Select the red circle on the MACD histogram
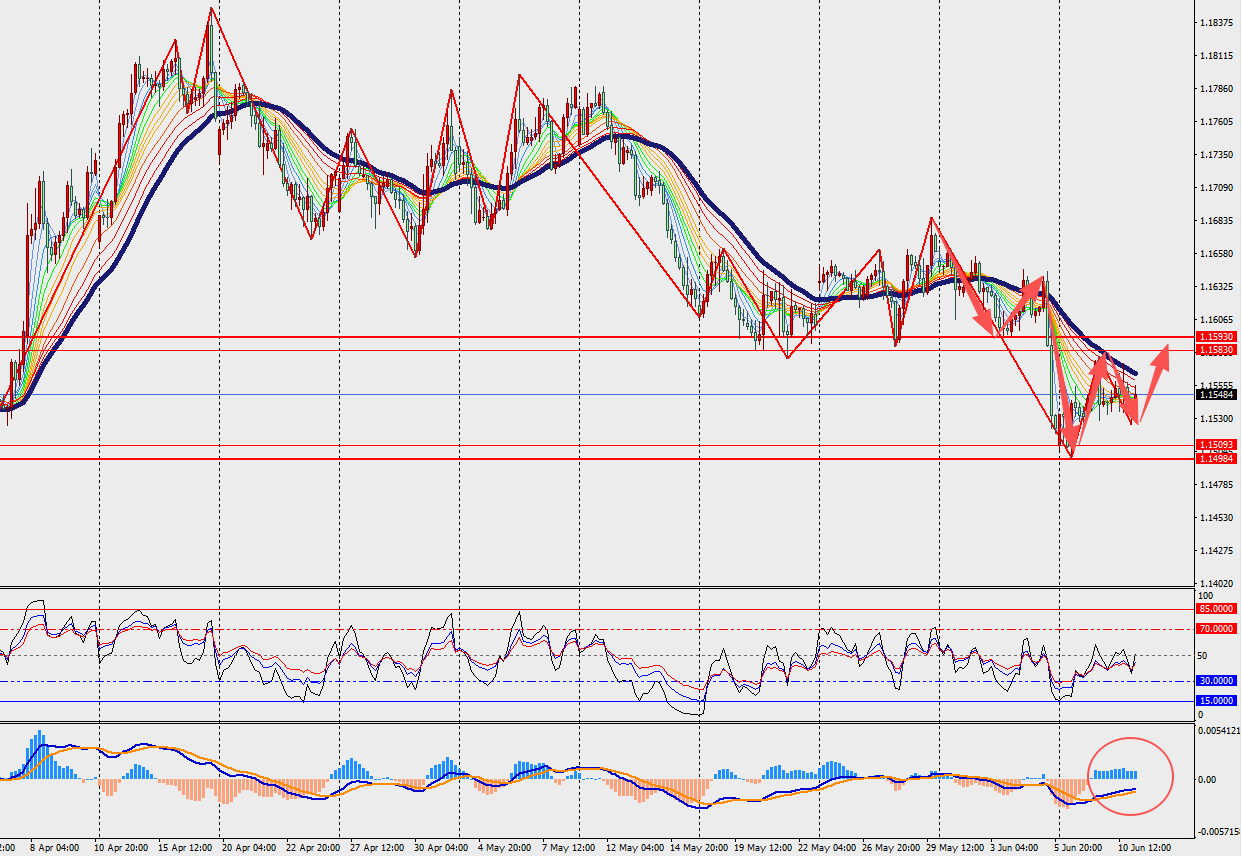Screen dimensions: 1242x856 click(1129, 775)
